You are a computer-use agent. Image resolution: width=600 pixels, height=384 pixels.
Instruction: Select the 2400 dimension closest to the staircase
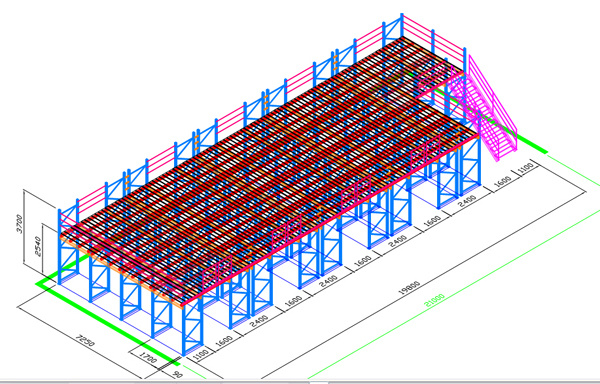pos(467,200)
